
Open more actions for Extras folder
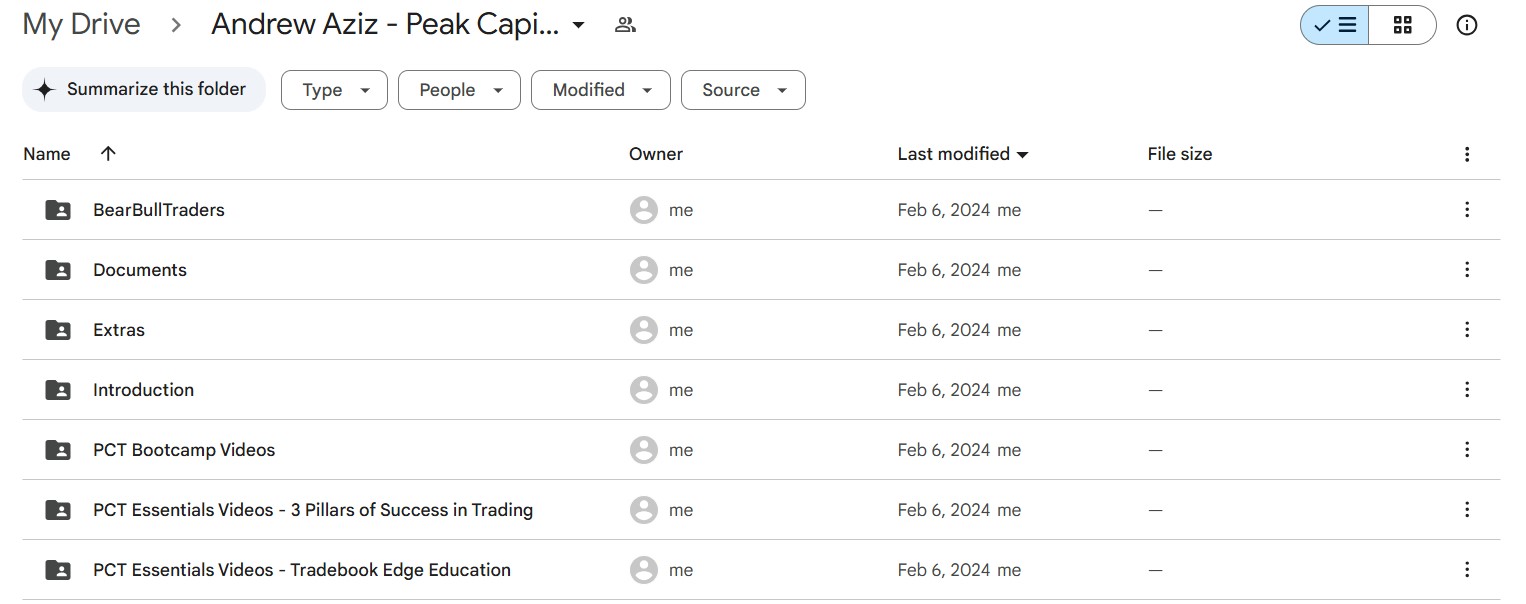coord(1466,330)
